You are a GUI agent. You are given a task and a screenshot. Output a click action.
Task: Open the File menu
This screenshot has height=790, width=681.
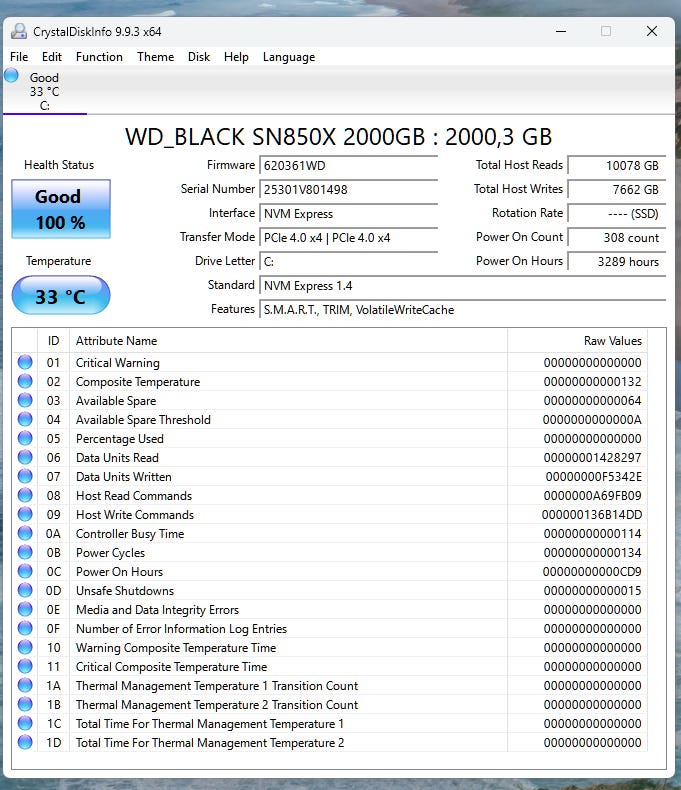click(x=19, y=57)
